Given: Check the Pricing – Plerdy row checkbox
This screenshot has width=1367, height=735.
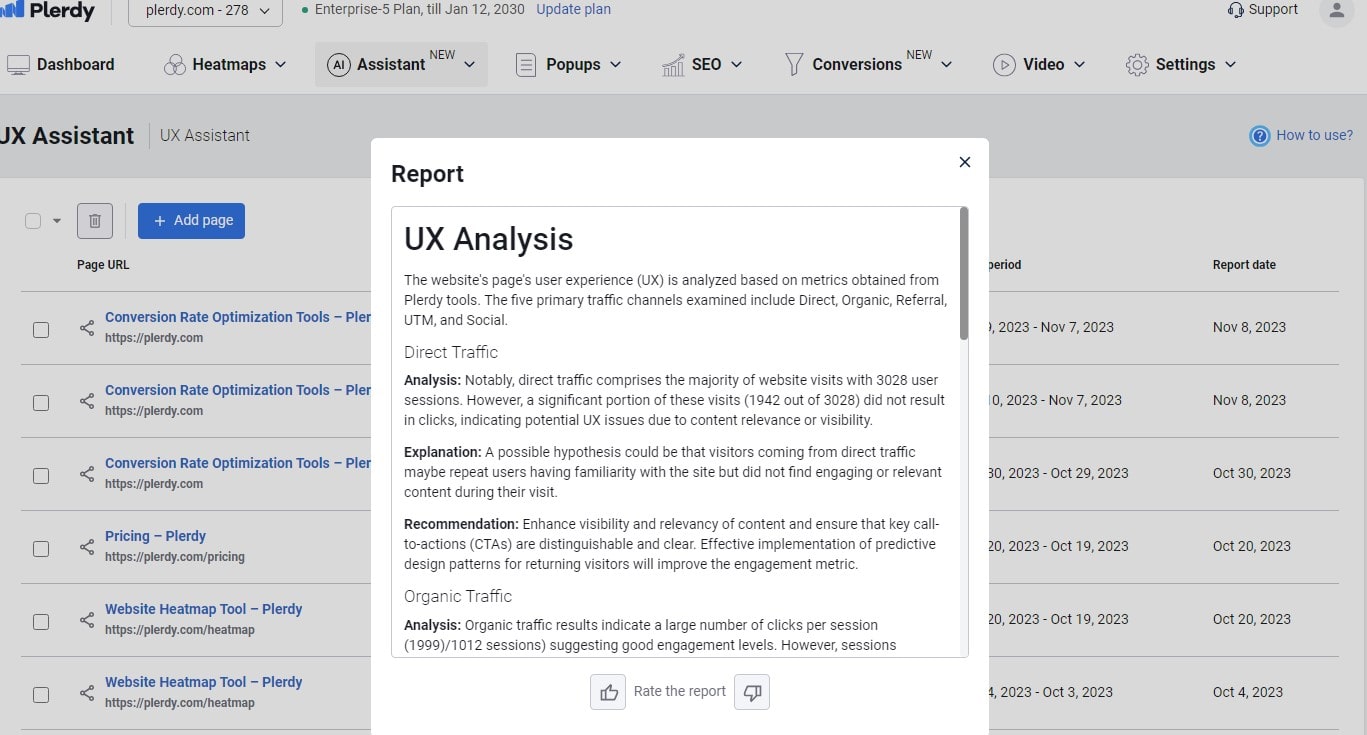Looking at the screenshot, I should [41, 548].
